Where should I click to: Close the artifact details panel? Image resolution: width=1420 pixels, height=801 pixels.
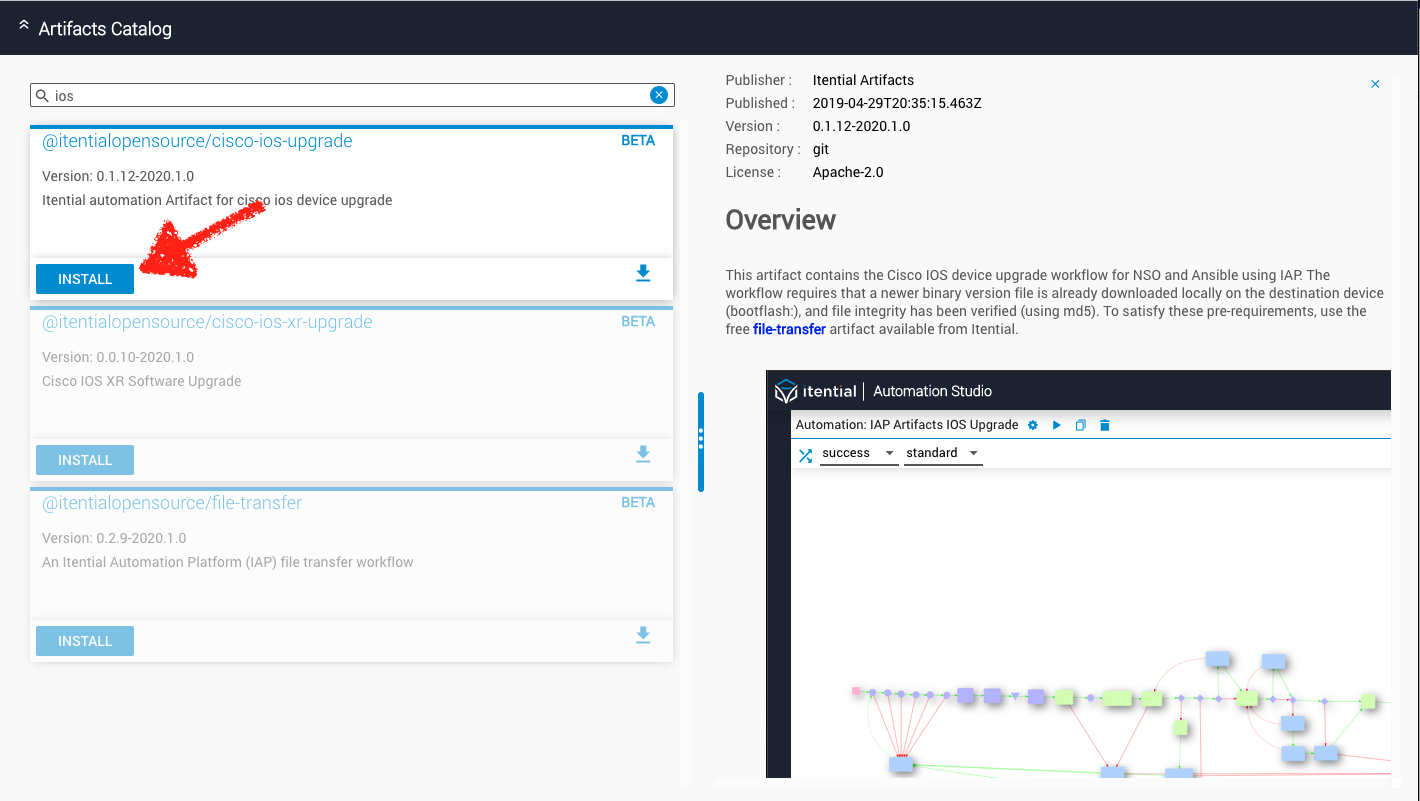[x=1375, y=84]
